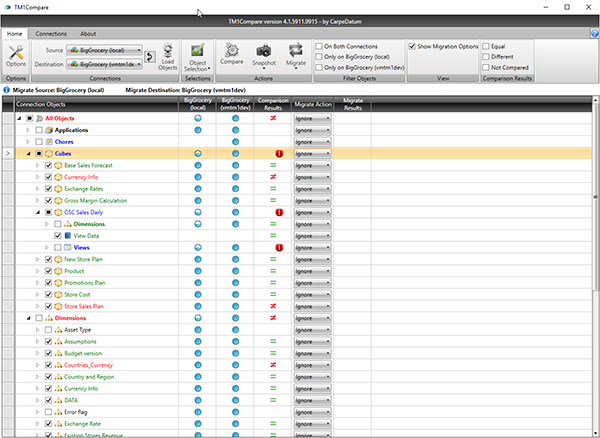Image resolution: width=600 pixels, height=438 pixels.
Task: Select the Budget version dimension
Action: [x=83, y=353]
